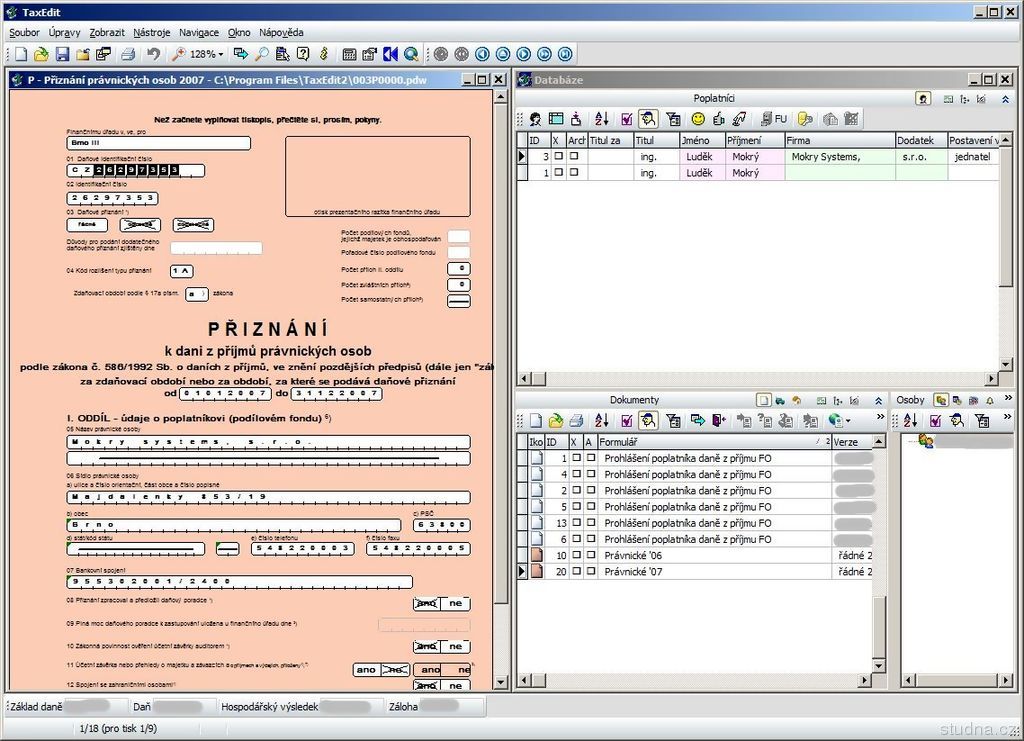Screen dimensions: 1024x741
Task: Click the FU tax office icon
Action: pyautogui.click(x=773, y=119)
